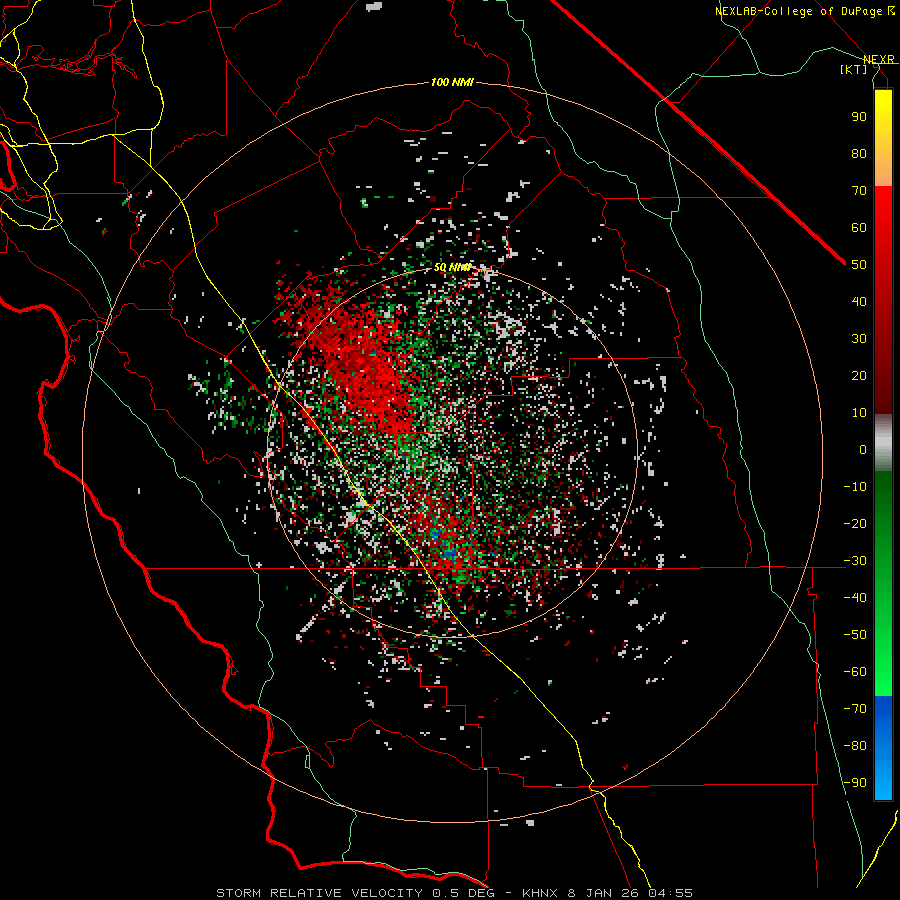This screenshot has width=900, height=900.
Task: Select the 100 NMI range ring label
Action: tap(452, 82)
